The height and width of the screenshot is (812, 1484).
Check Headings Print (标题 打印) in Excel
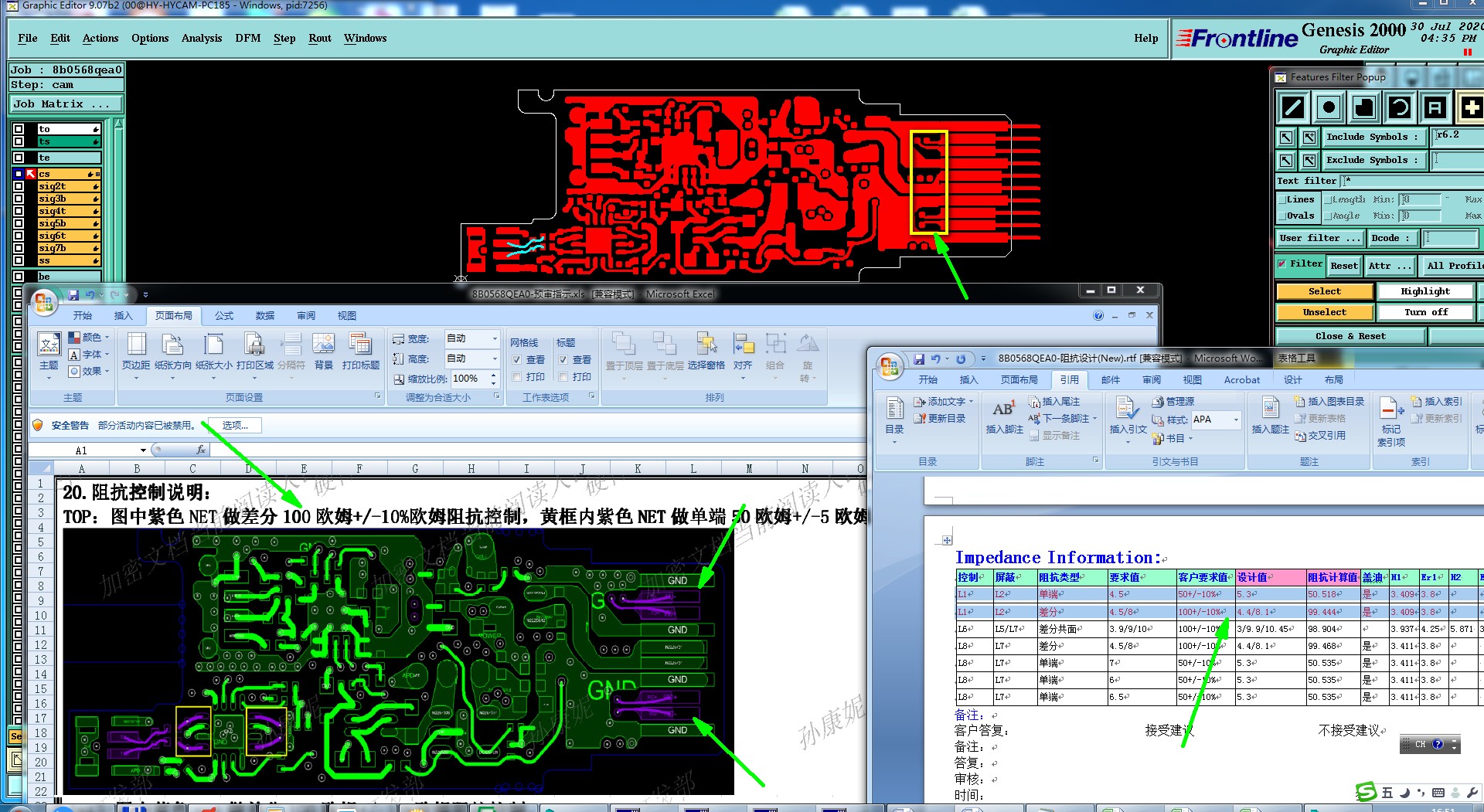point(563,377)
